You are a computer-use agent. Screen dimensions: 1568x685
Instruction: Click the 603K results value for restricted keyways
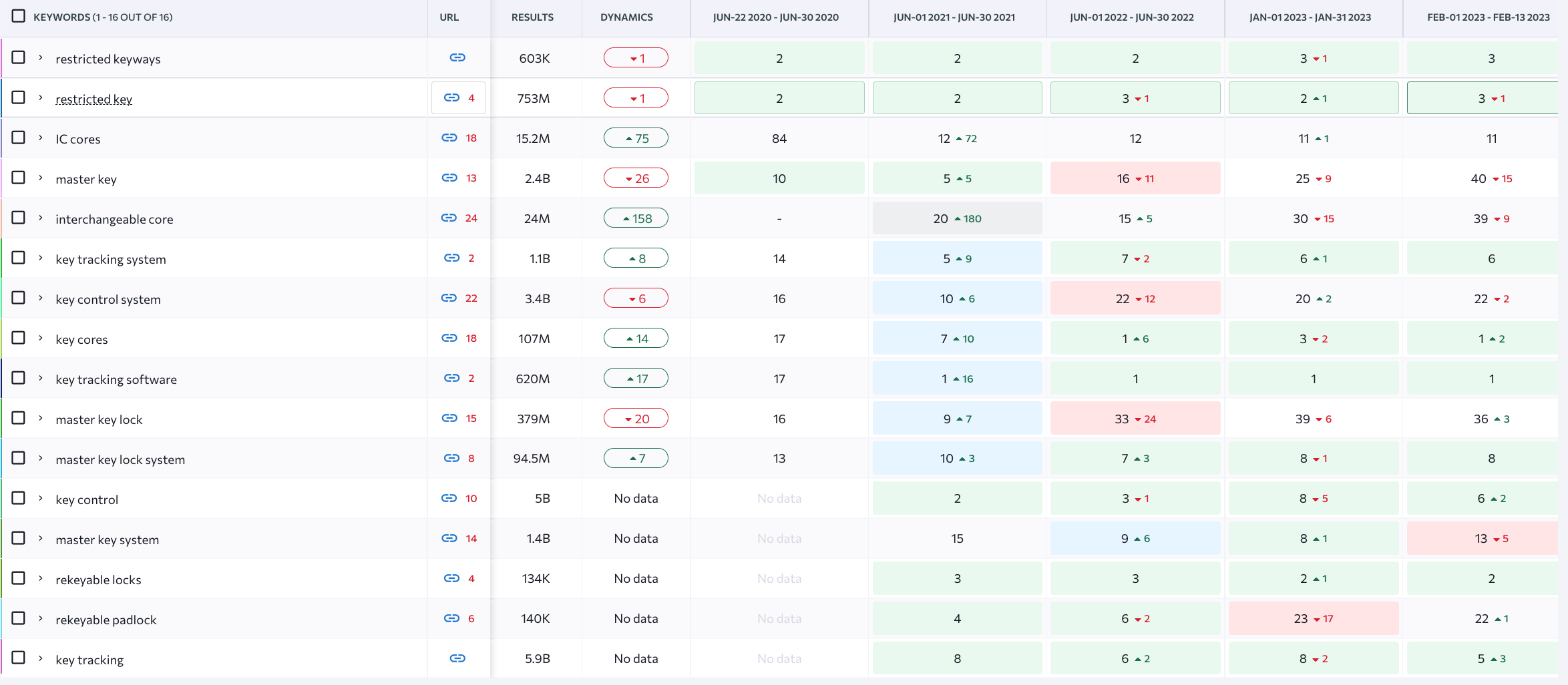pyautogui.click(x=534, y=58)
